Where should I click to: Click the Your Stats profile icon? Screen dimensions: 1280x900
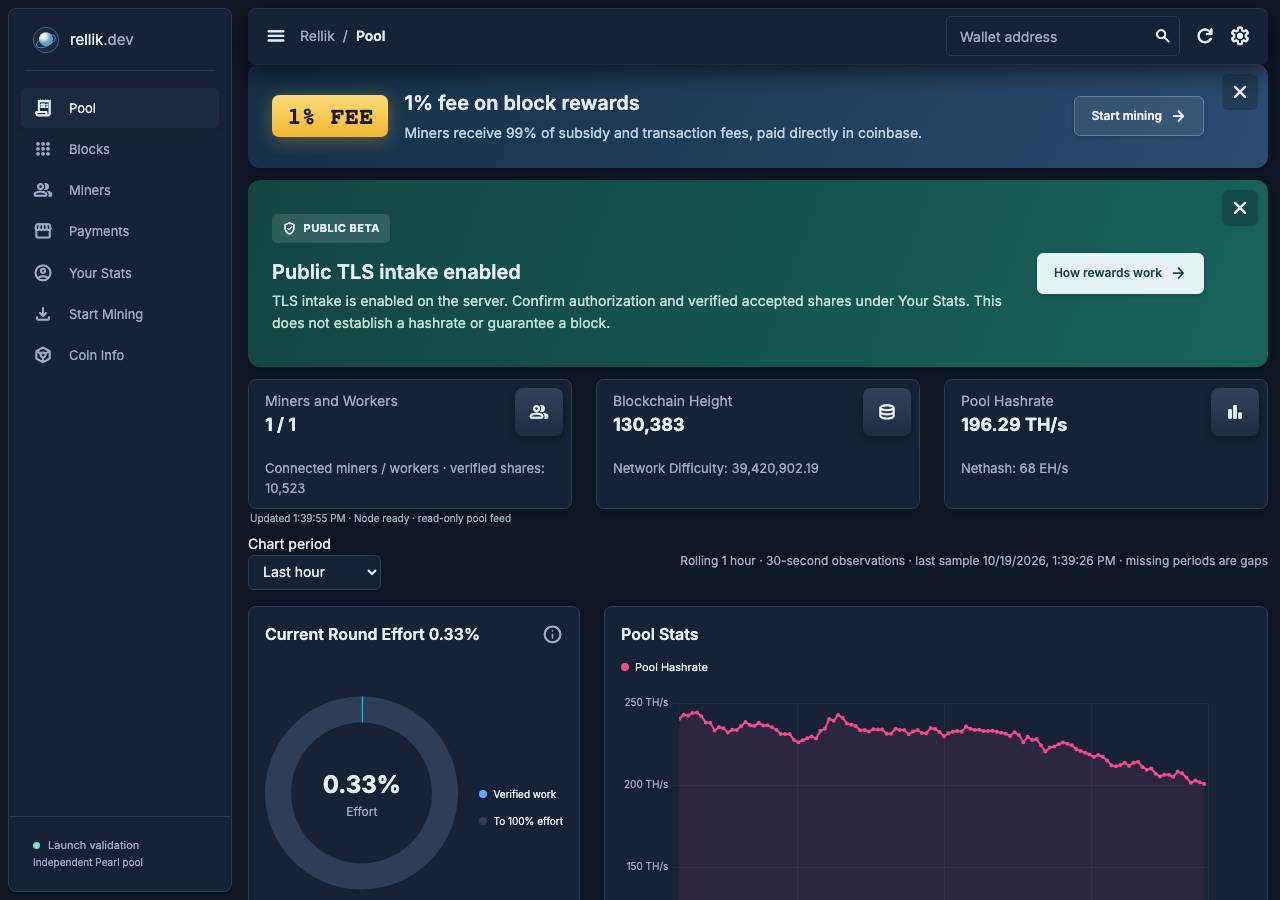coord(43,273)
